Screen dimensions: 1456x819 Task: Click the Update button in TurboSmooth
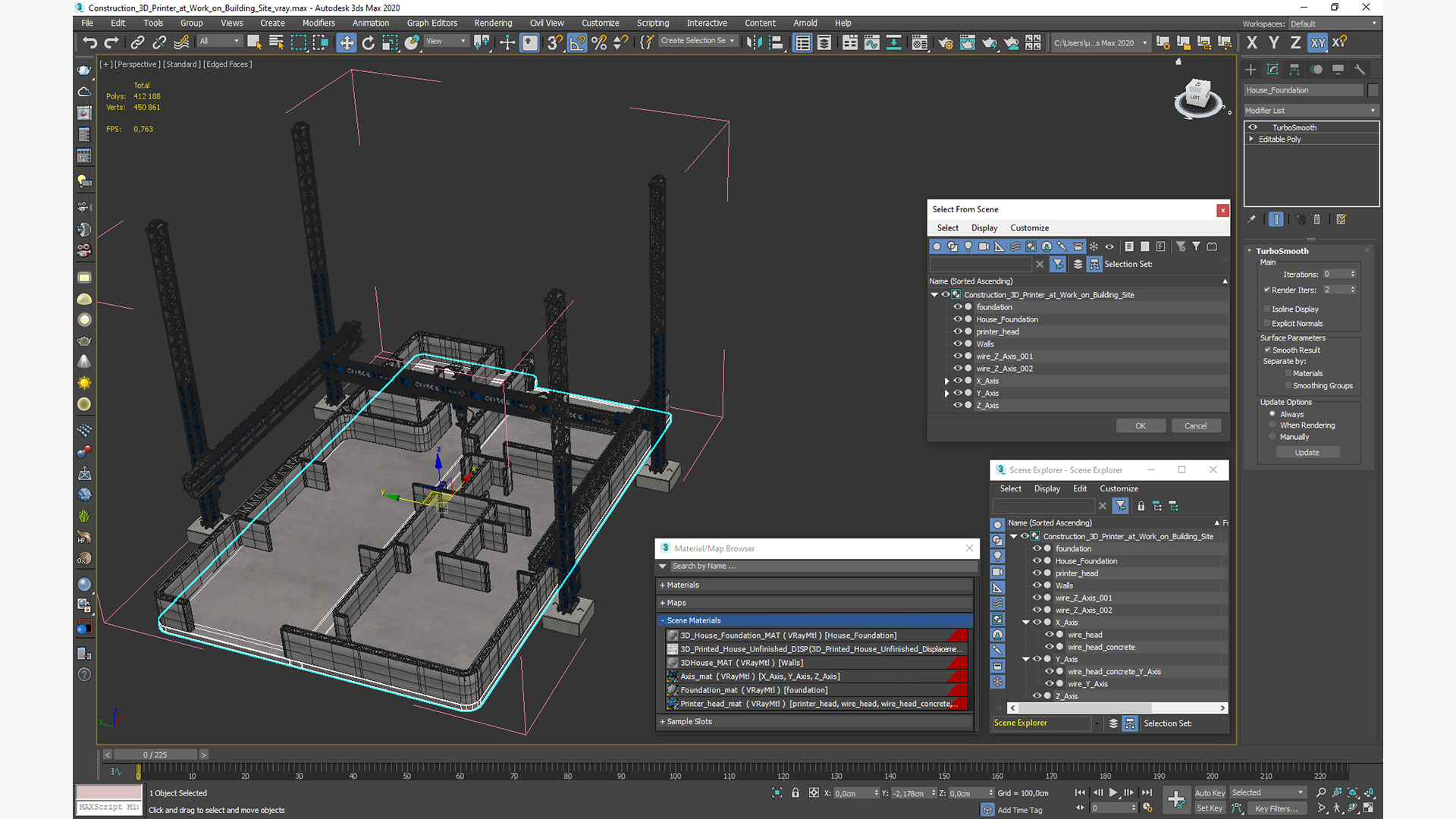[x=1307, y=452]
